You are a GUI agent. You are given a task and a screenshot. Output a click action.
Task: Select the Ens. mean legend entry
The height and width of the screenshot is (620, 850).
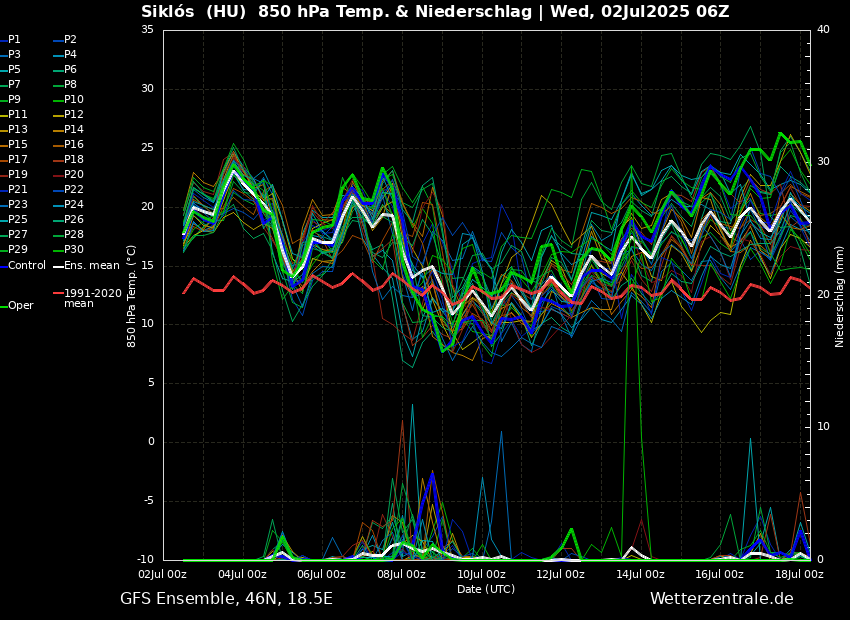pyautogui.click(x=91, y=265)
